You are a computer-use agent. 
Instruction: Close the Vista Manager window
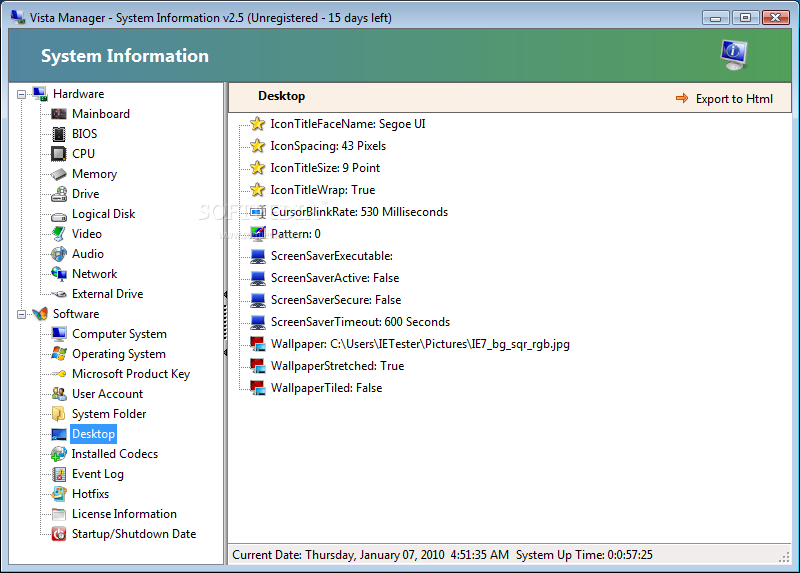pyautogui.click(x=776, y=18)
